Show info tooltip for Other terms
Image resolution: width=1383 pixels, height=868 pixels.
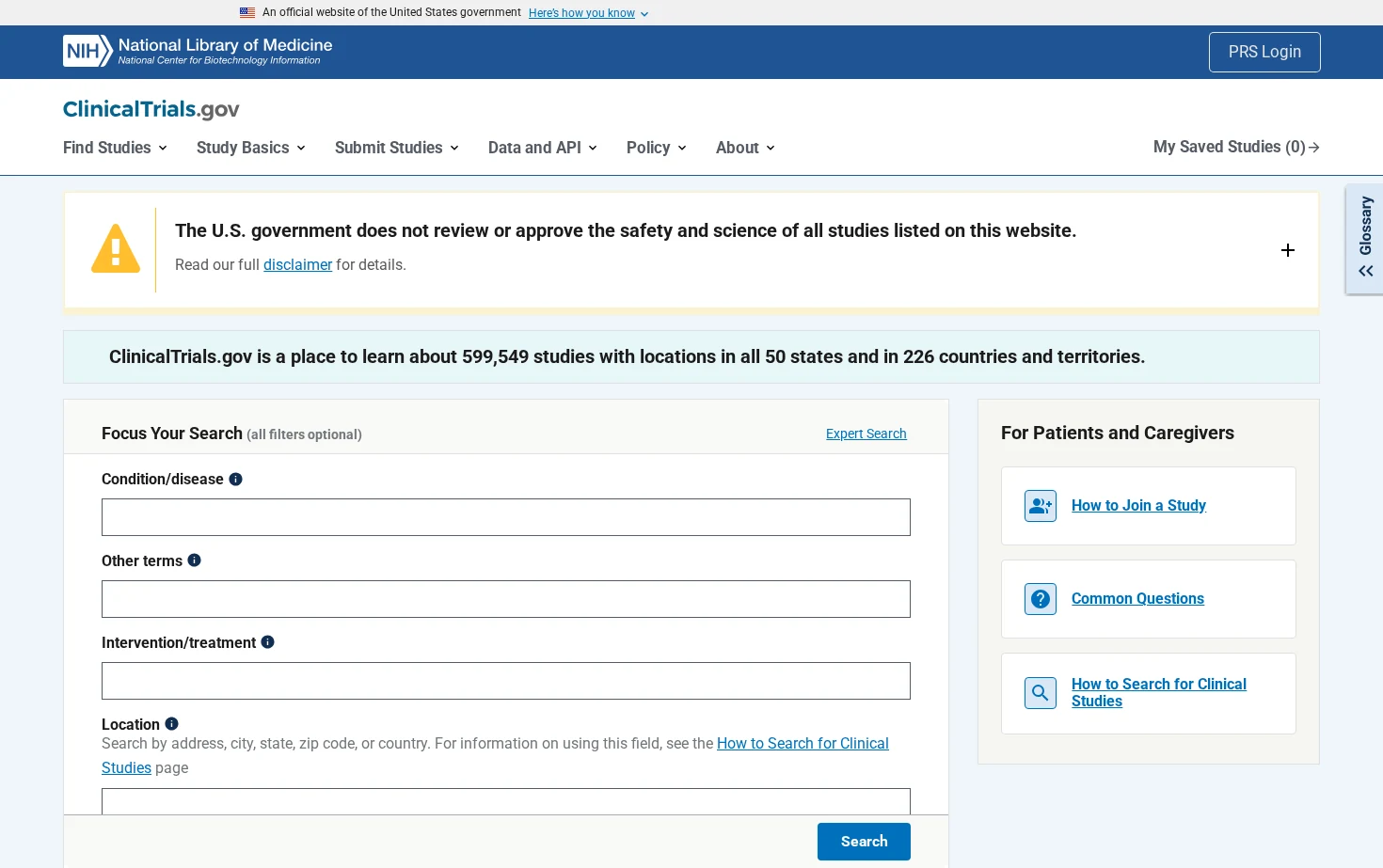(x=195, y=560)
